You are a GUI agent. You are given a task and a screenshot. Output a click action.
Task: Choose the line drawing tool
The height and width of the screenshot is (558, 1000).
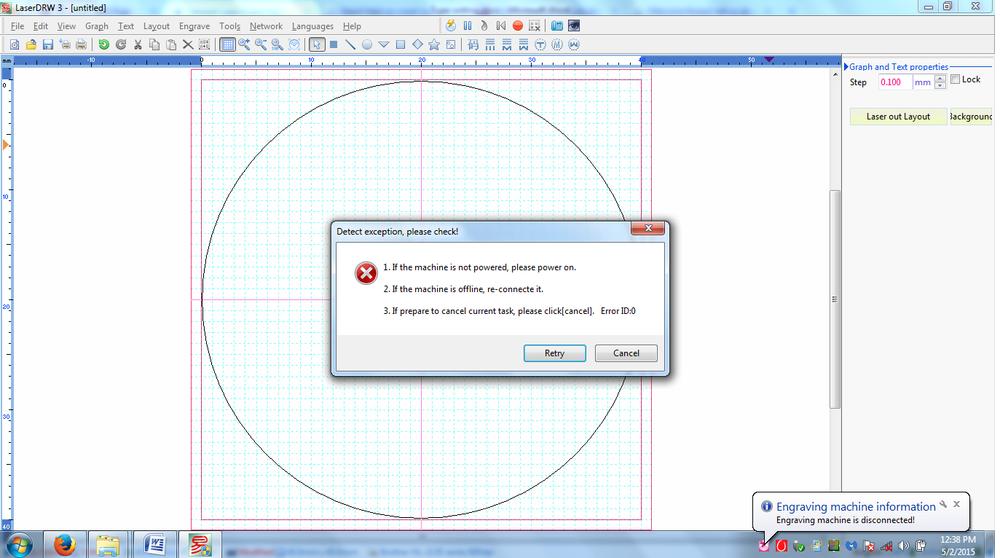point(350,44)
